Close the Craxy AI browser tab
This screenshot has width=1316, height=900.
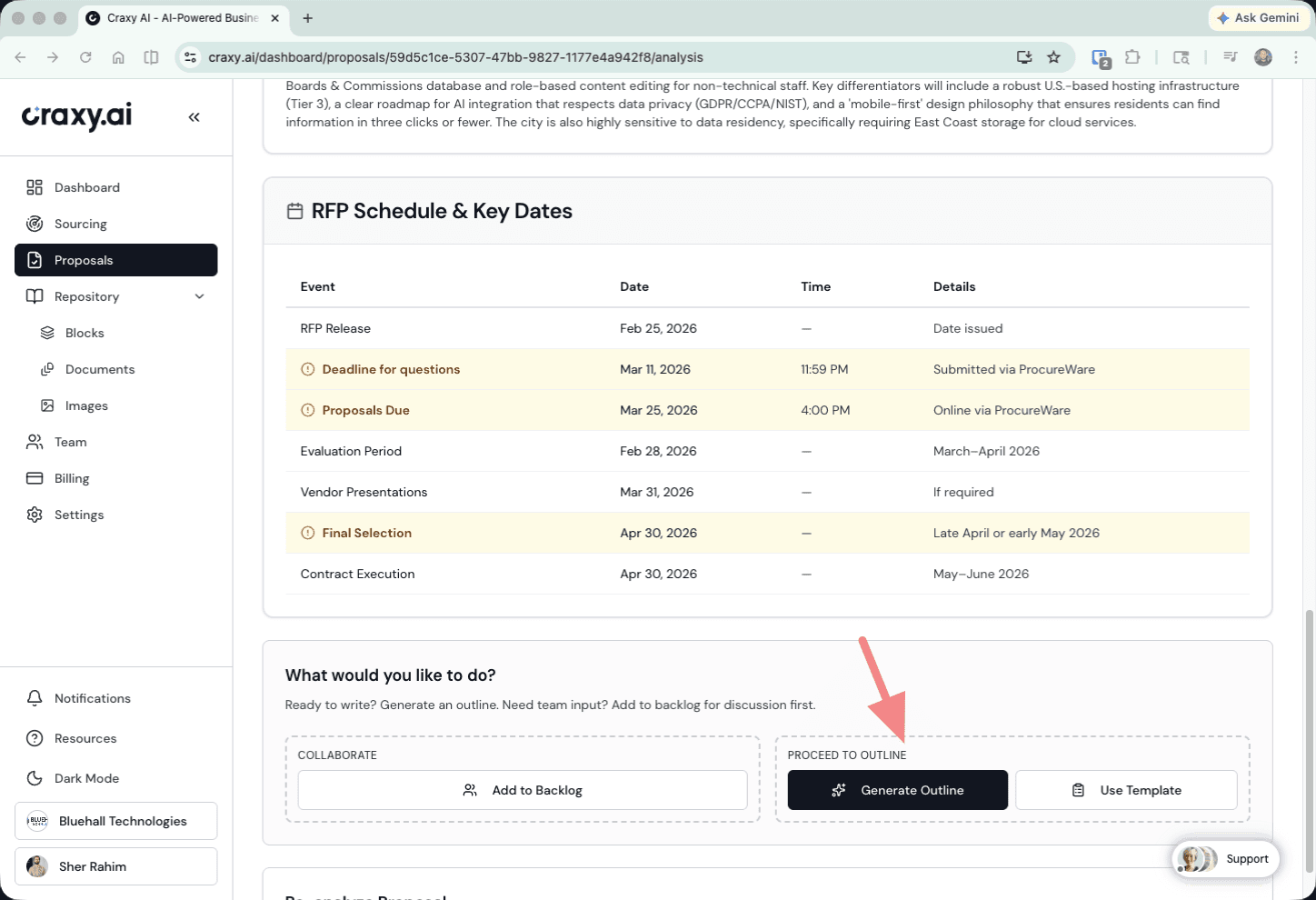tap(274, 18)
